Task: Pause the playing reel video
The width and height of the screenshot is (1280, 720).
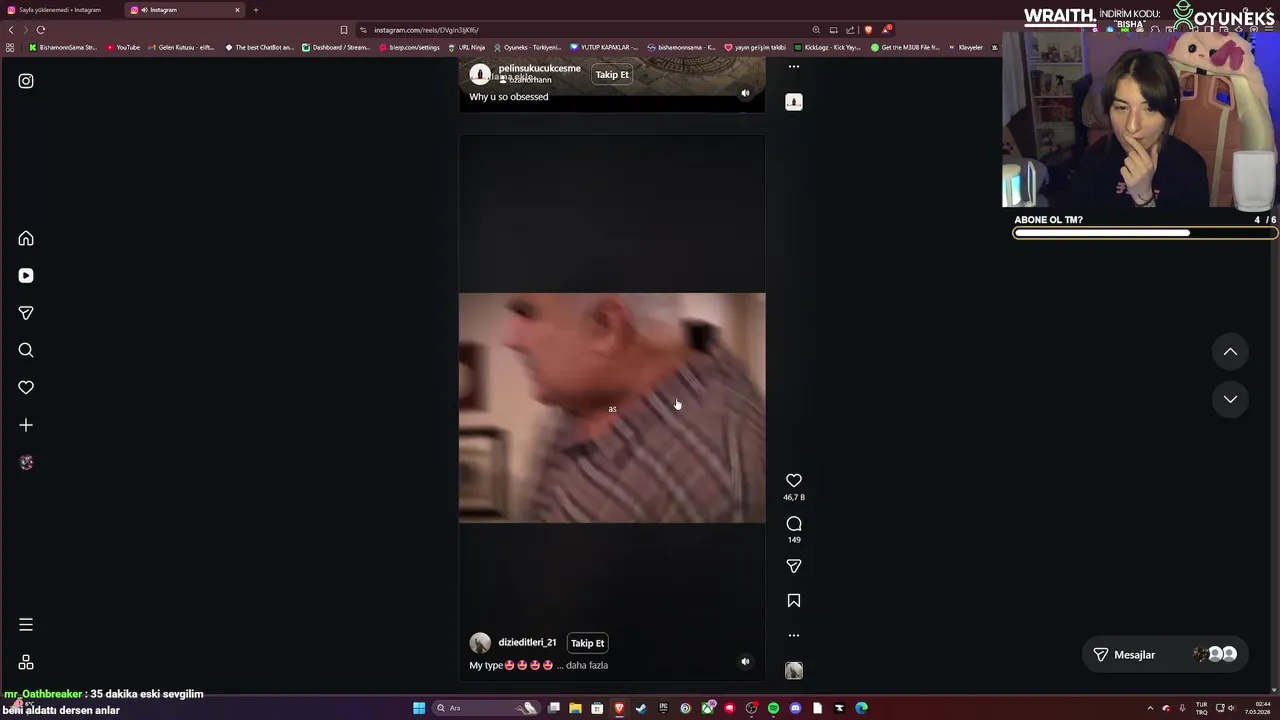Action: [x=612, y=408]
